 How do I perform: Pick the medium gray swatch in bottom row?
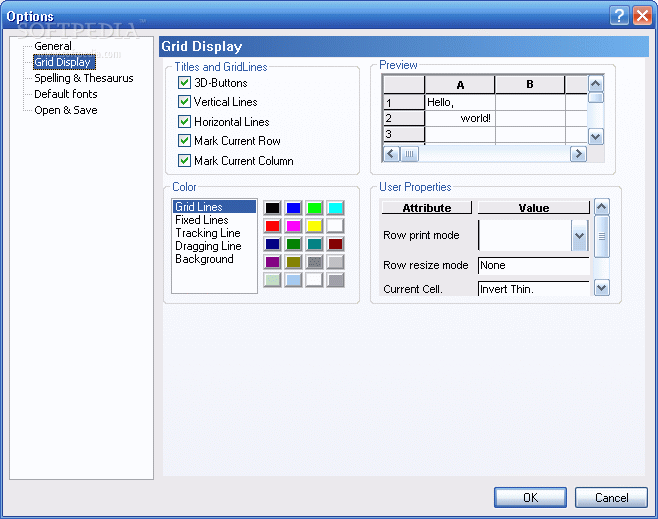[x=335, y=280]
